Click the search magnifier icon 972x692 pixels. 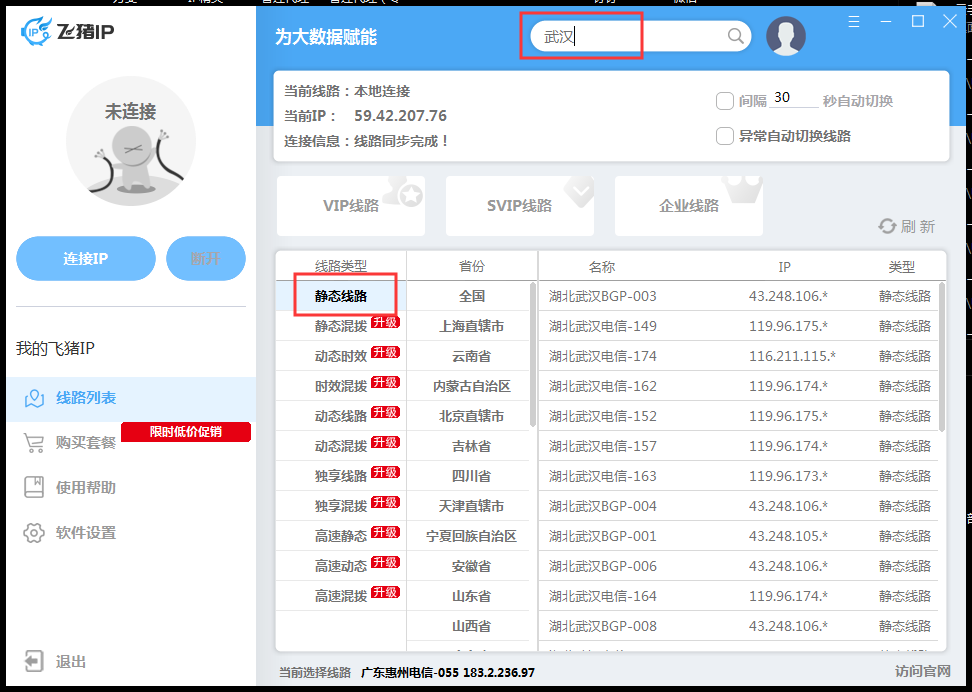(736, 35)
